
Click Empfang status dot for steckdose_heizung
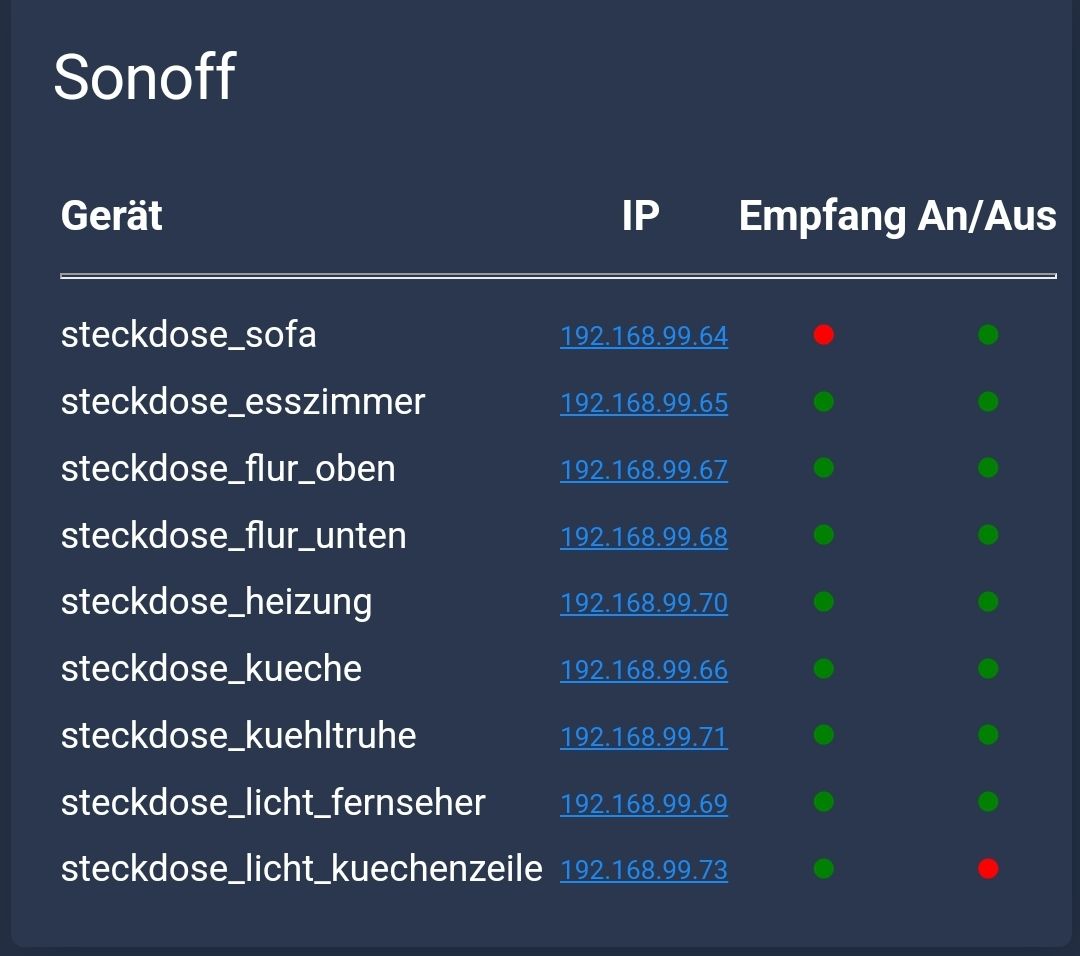(824, 602)
